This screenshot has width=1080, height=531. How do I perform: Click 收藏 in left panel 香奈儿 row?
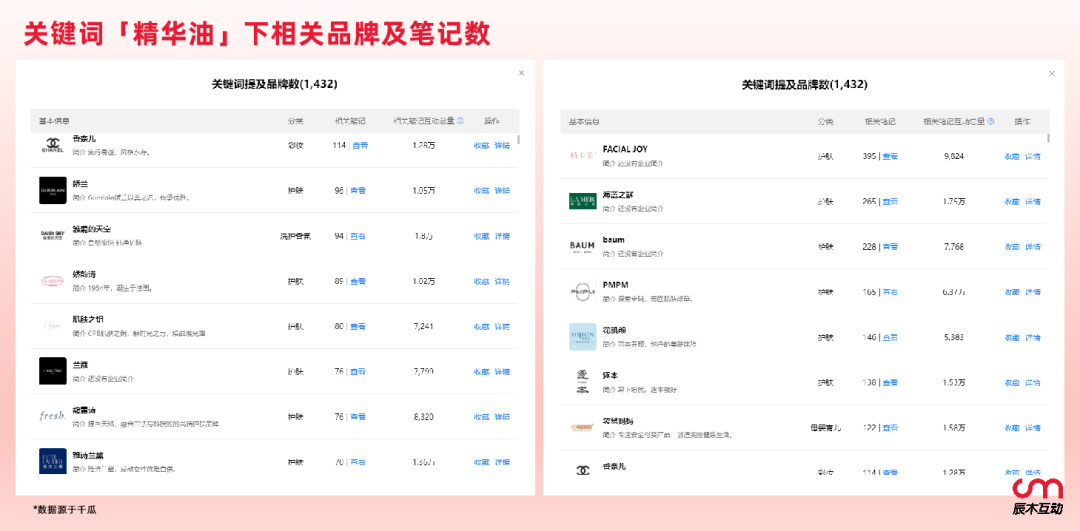pyautogui.click(x=481, y=145)
